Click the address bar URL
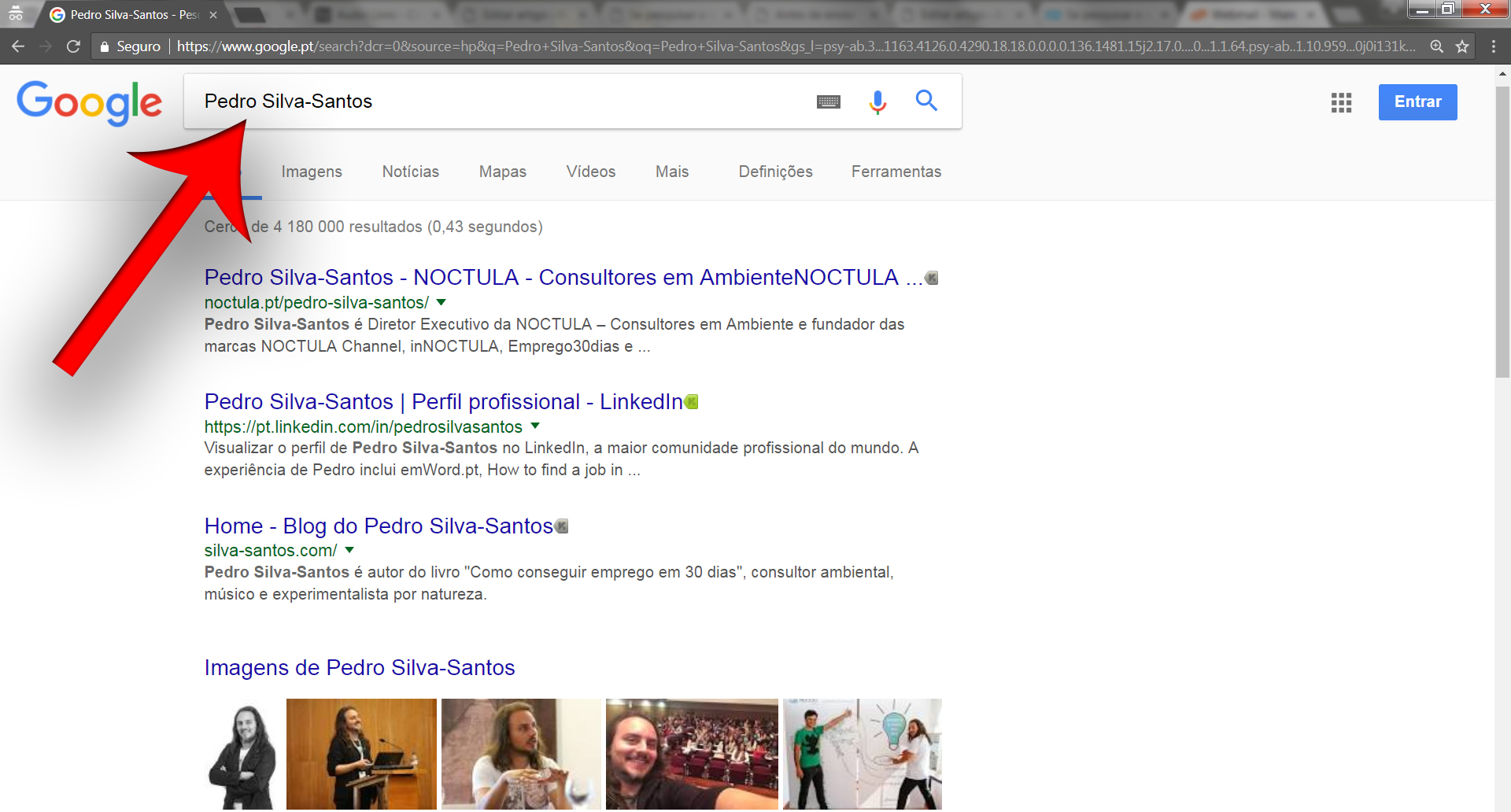Image resolution: width=1511 pixels, height=812 pixels. pos(795,46)
